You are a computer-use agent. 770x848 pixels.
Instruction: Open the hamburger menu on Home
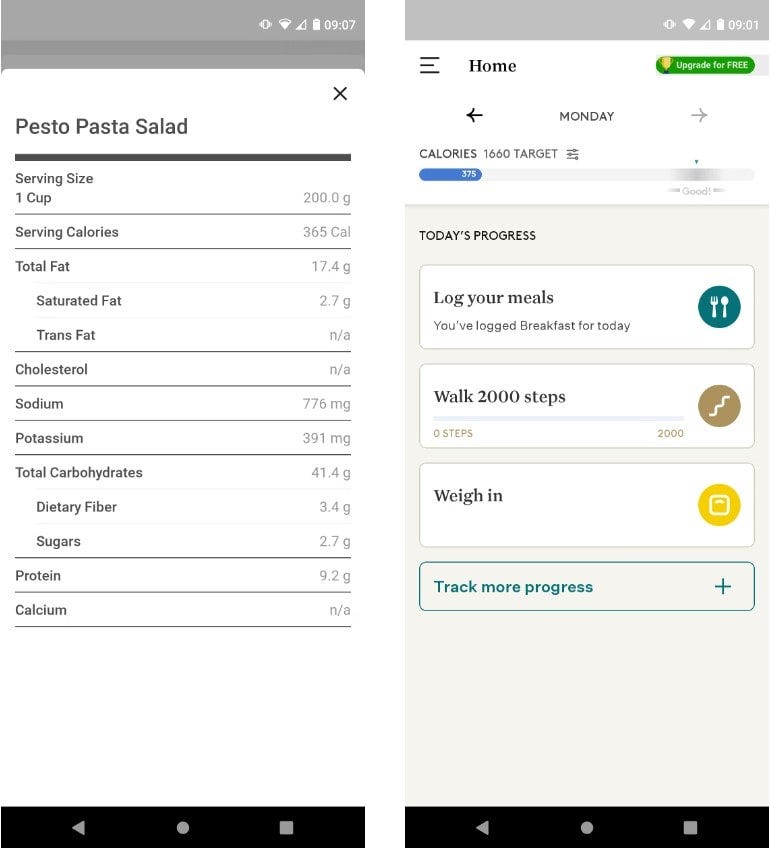429,66
